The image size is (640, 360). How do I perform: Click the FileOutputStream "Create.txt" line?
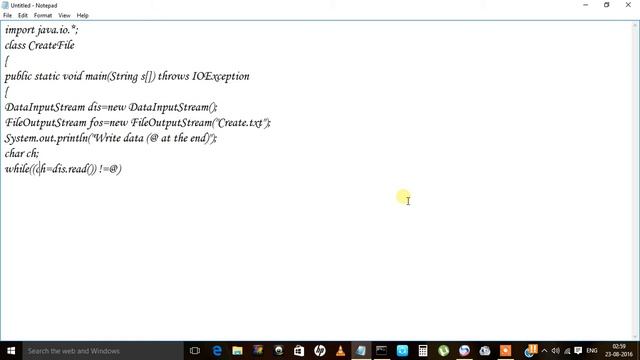click(138, 123)
